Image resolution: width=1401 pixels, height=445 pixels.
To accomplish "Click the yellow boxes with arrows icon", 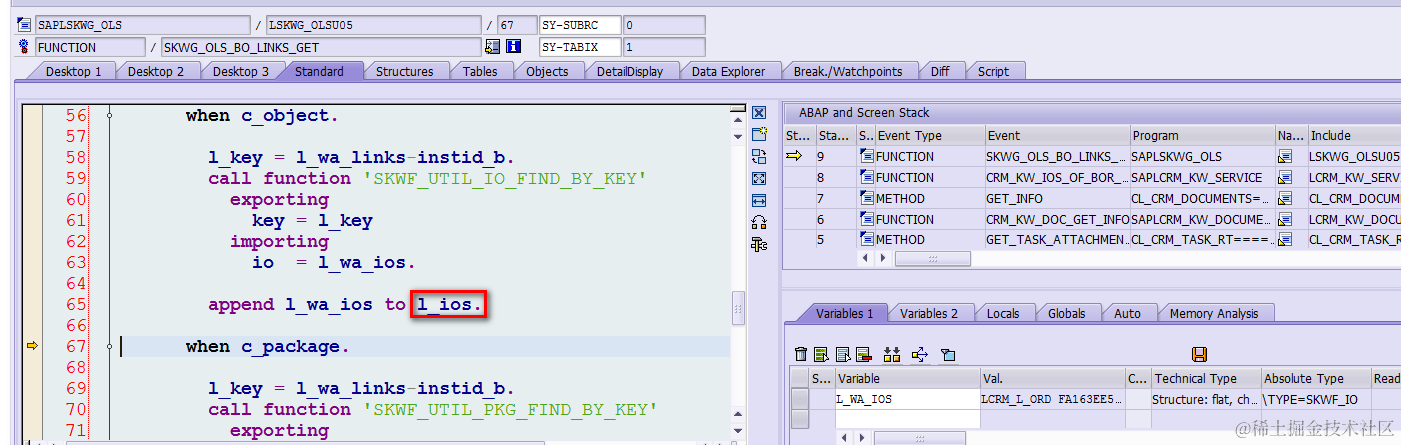I will click(893, 354).
